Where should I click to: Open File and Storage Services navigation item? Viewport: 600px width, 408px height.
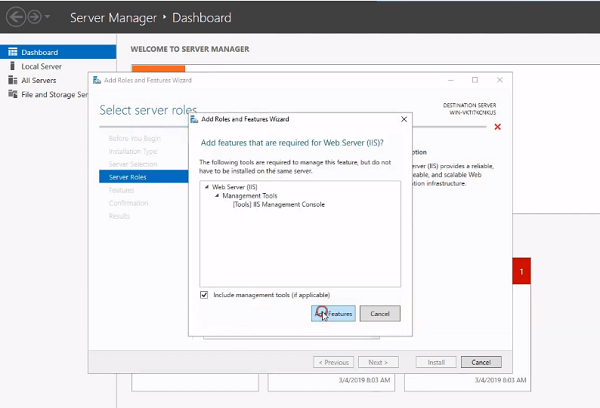tap(54, 95)
